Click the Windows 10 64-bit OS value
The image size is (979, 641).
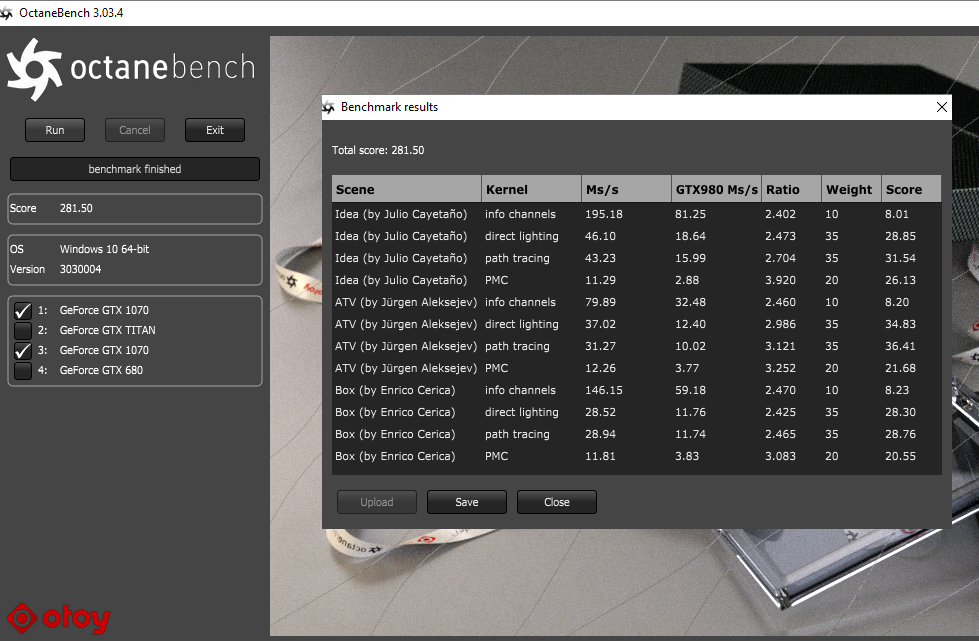pyautogui.click(x=104, y=249)
